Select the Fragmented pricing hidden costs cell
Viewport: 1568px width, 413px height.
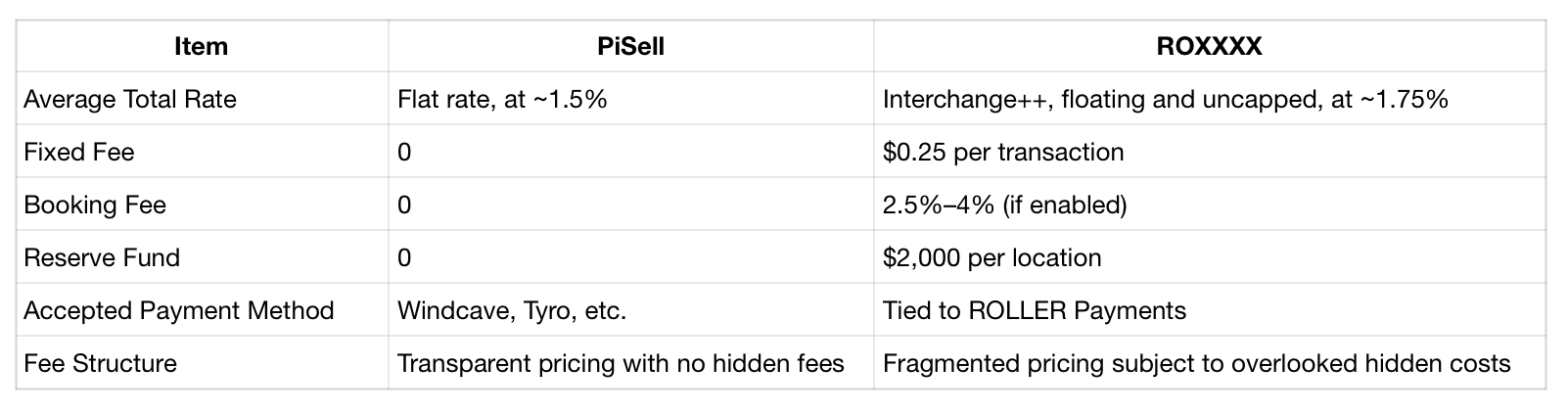1209,363
